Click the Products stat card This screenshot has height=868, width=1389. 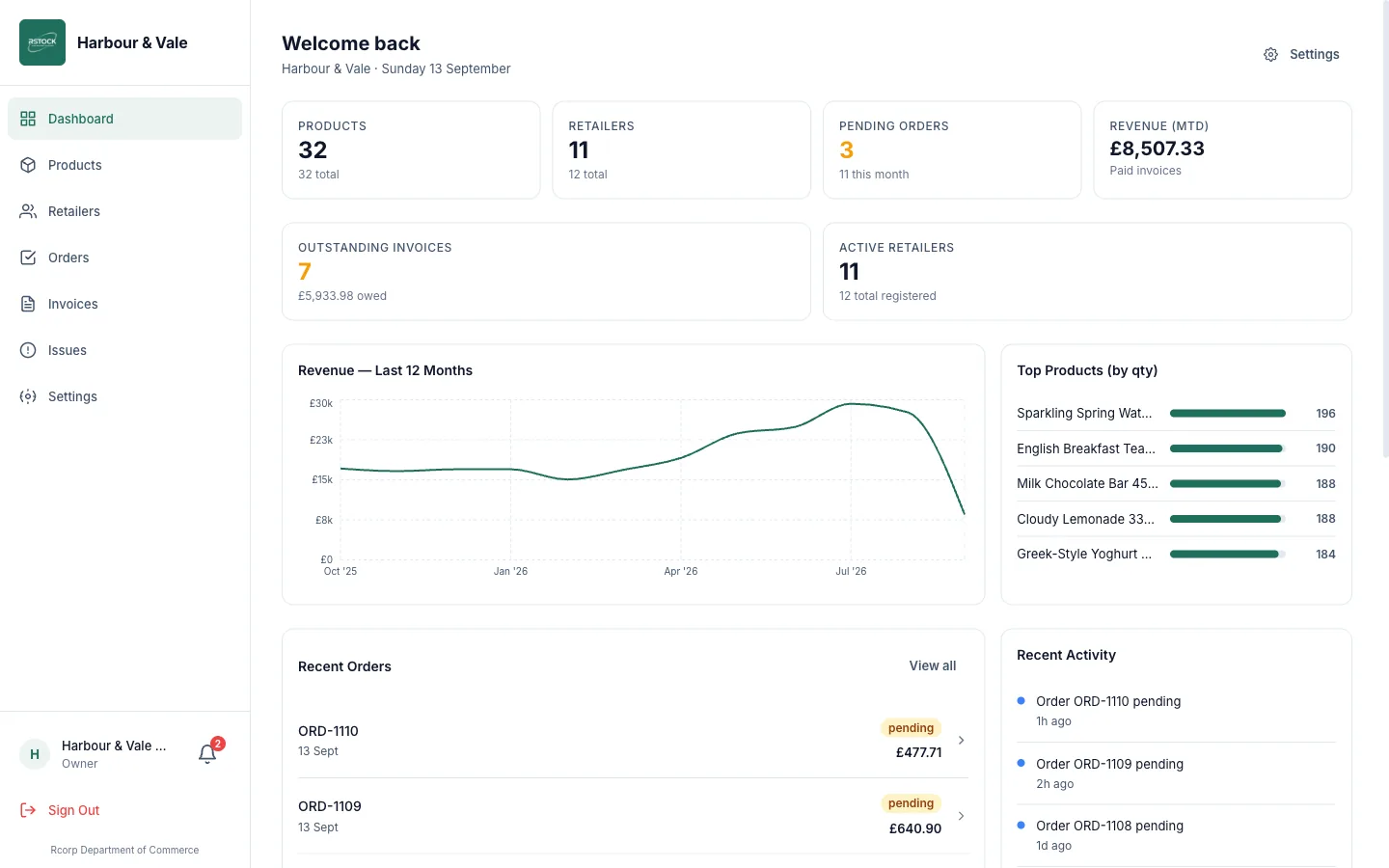coord(411,149)
